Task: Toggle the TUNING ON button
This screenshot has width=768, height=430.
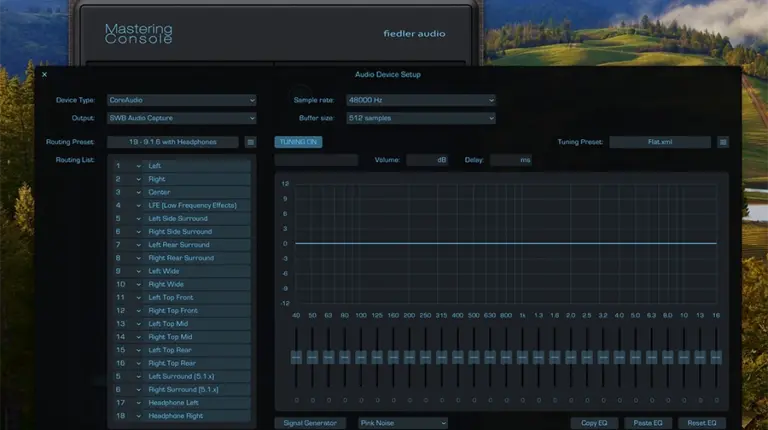Action: coord(297,142)
